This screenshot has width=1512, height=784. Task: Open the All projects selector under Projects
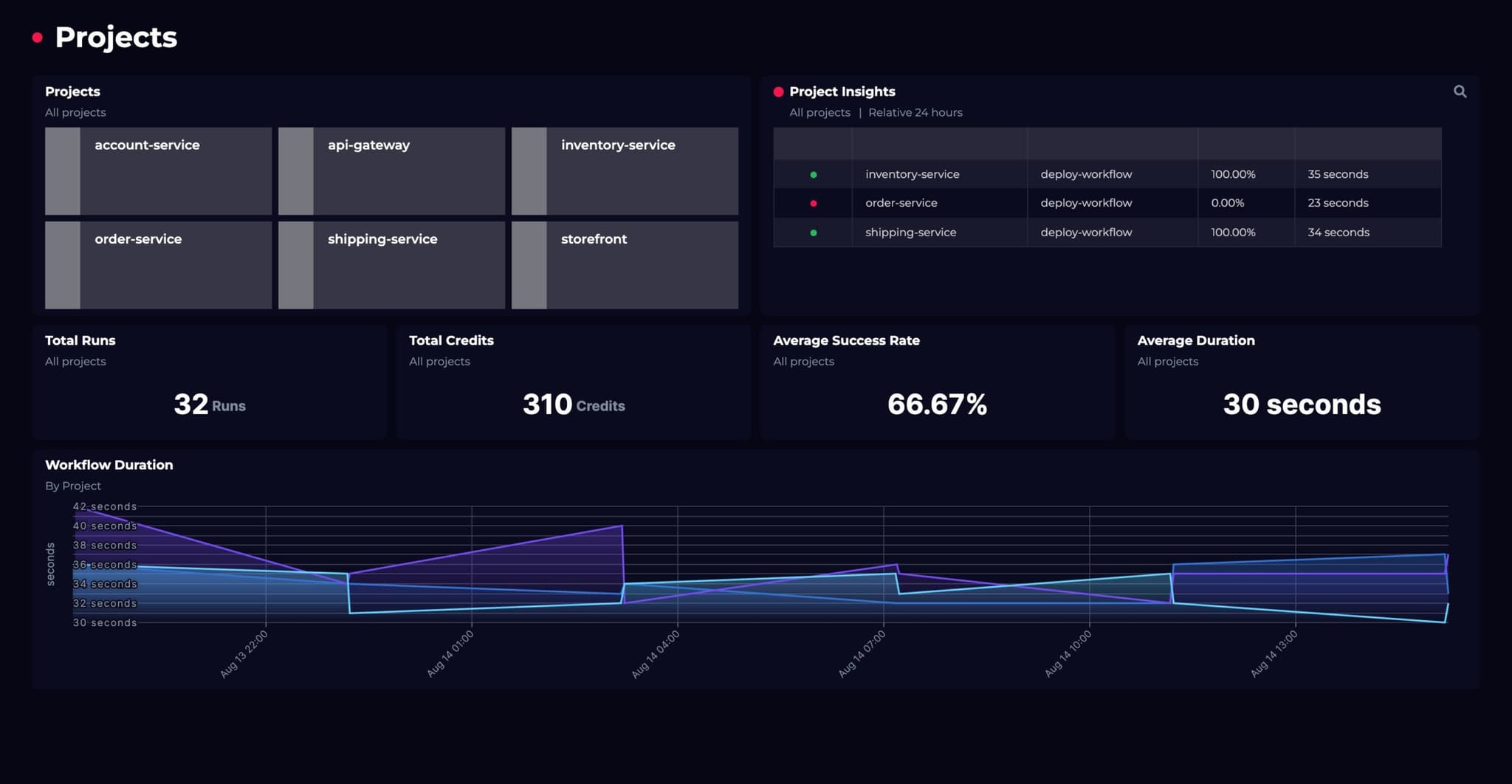[x=75, y=112]
